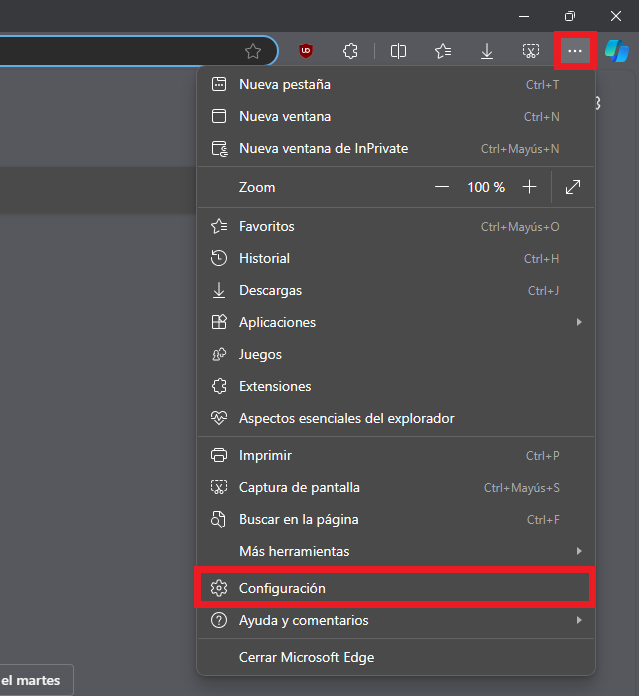
Task: Open the uBlock Origin extension icon
Action: point(306,51)
